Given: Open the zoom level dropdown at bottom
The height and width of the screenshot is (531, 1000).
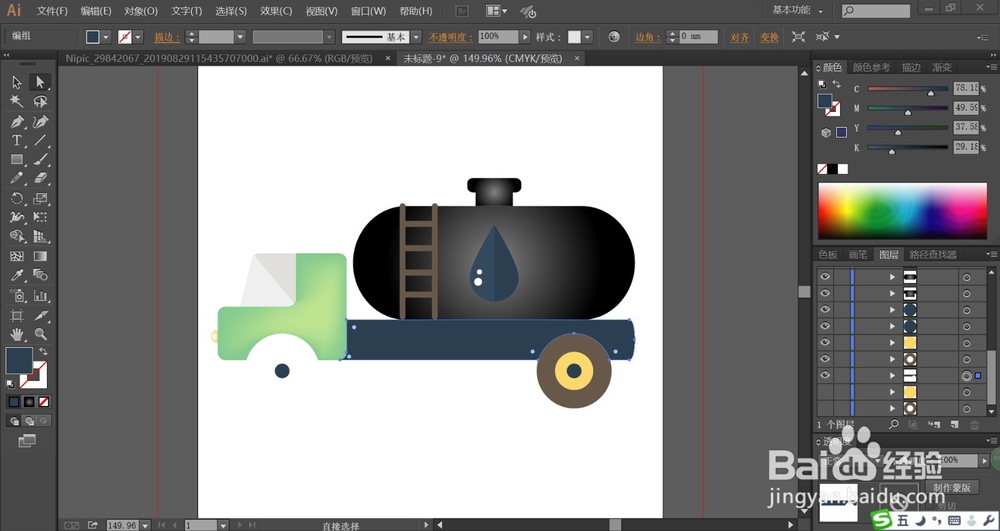Looking at the screenshot, I should [x=145, y=525].
